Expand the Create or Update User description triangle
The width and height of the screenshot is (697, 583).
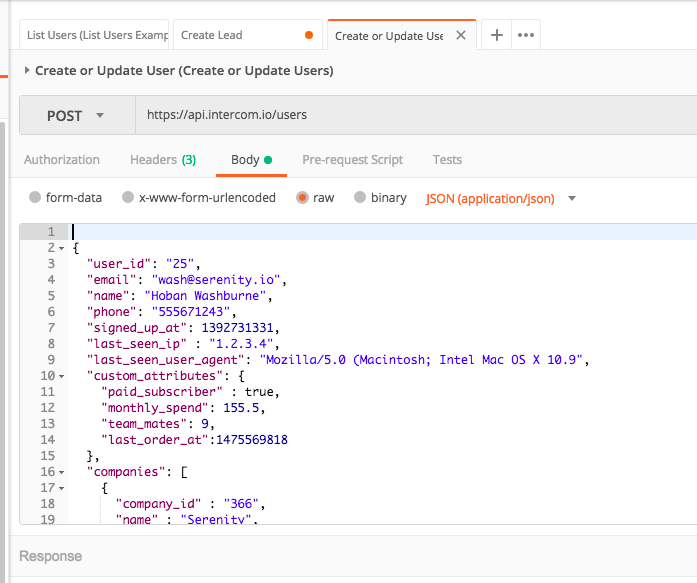point(27,71)
